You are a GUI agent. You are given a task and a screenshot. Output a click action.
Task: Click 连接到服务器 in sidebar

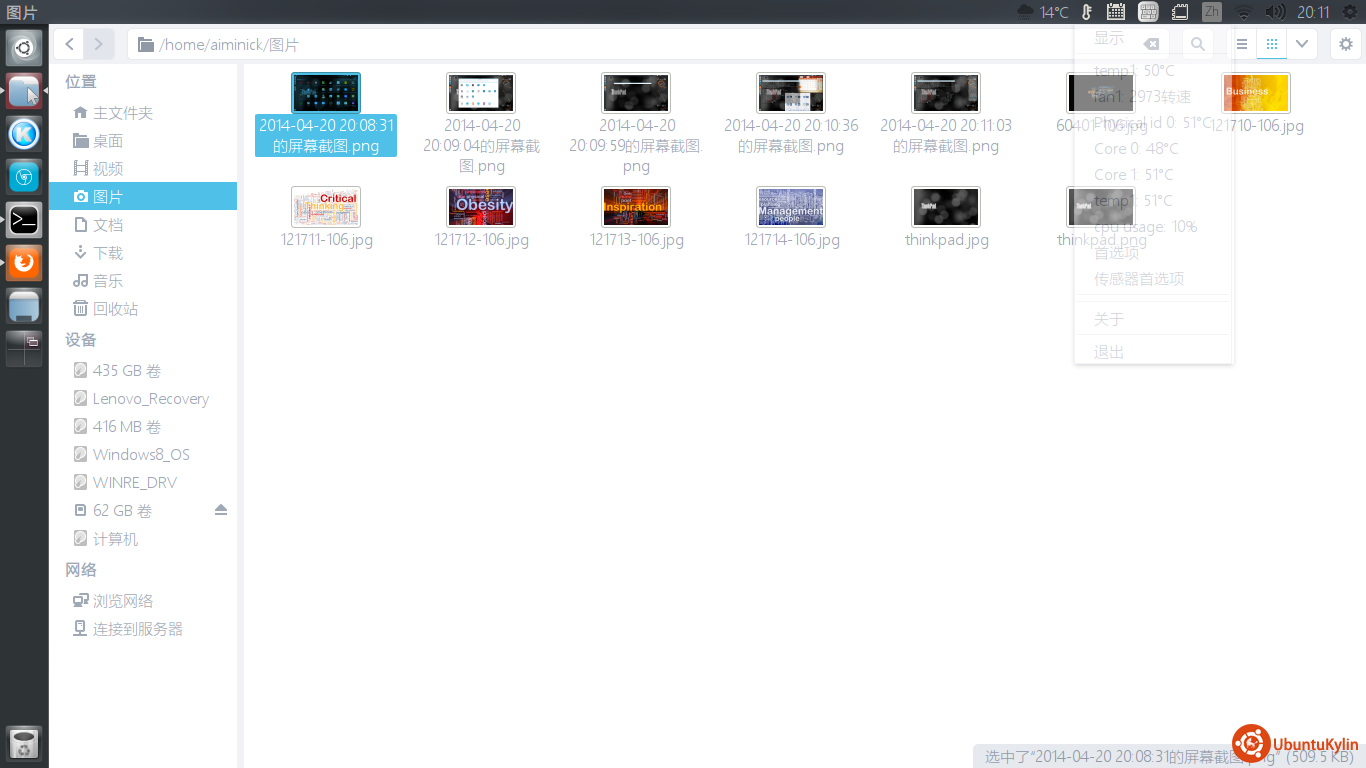pos(138,629)
